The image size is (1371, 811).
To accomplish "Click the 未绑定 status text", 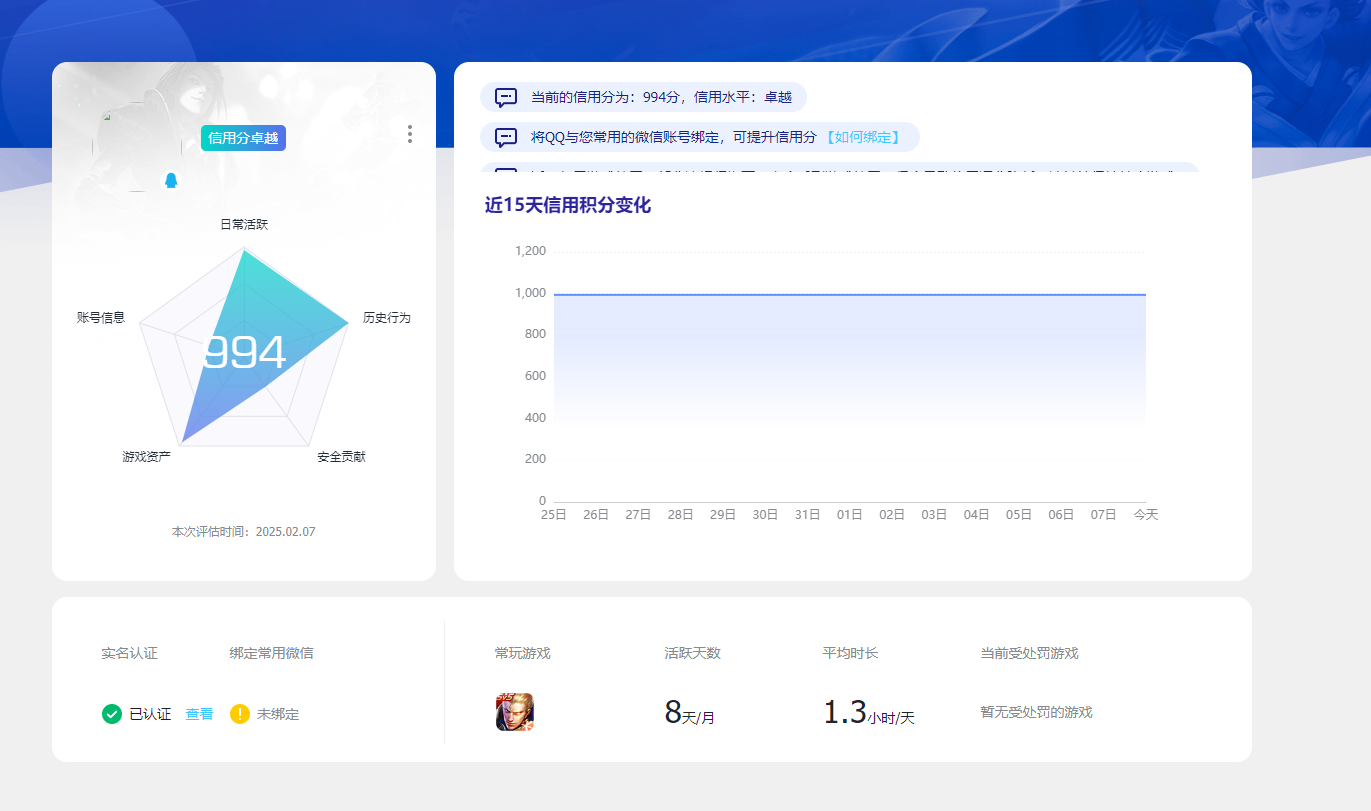I will (x=278, y=714).
